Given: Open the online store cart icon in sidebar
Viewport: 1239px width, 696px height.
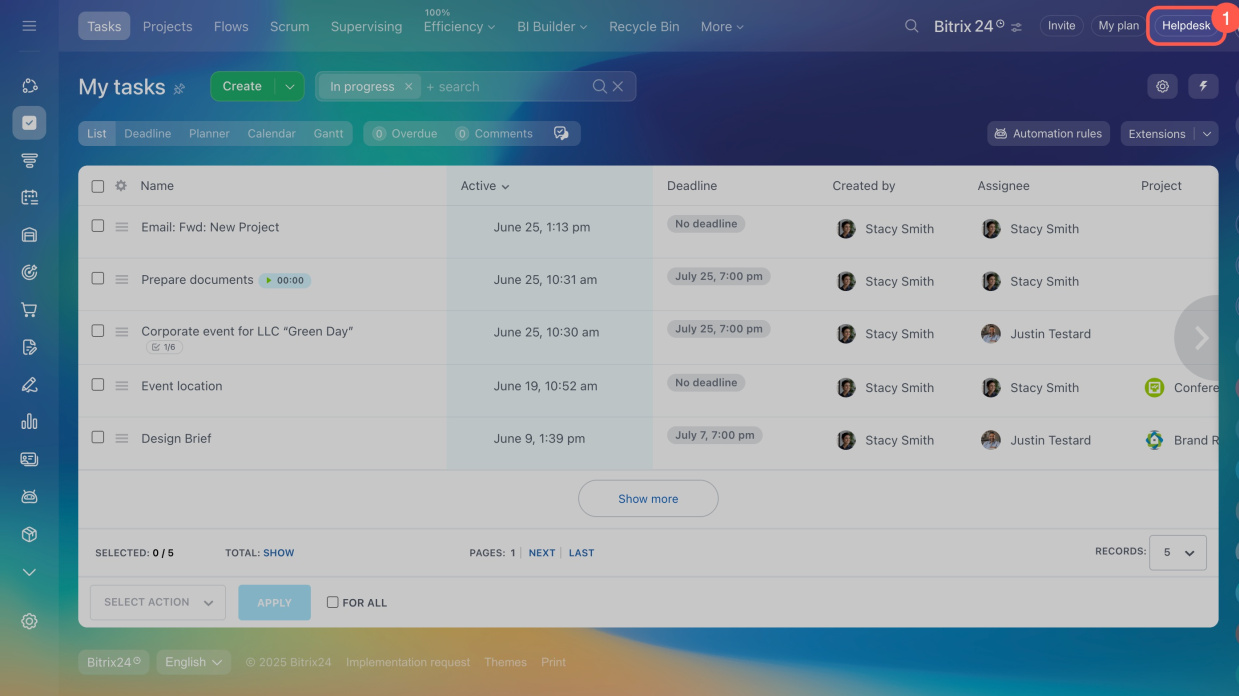Looking at the screenshot, I should 29,310.
